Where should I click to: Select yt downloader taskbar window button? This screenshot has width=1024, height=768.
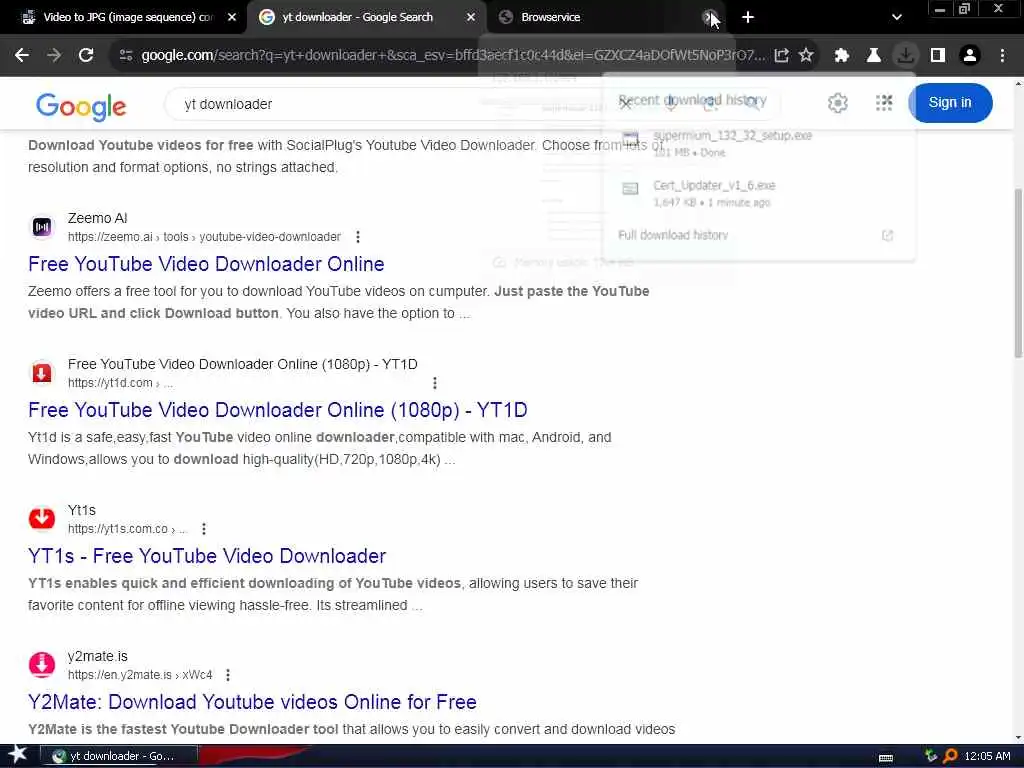point(120,756)
